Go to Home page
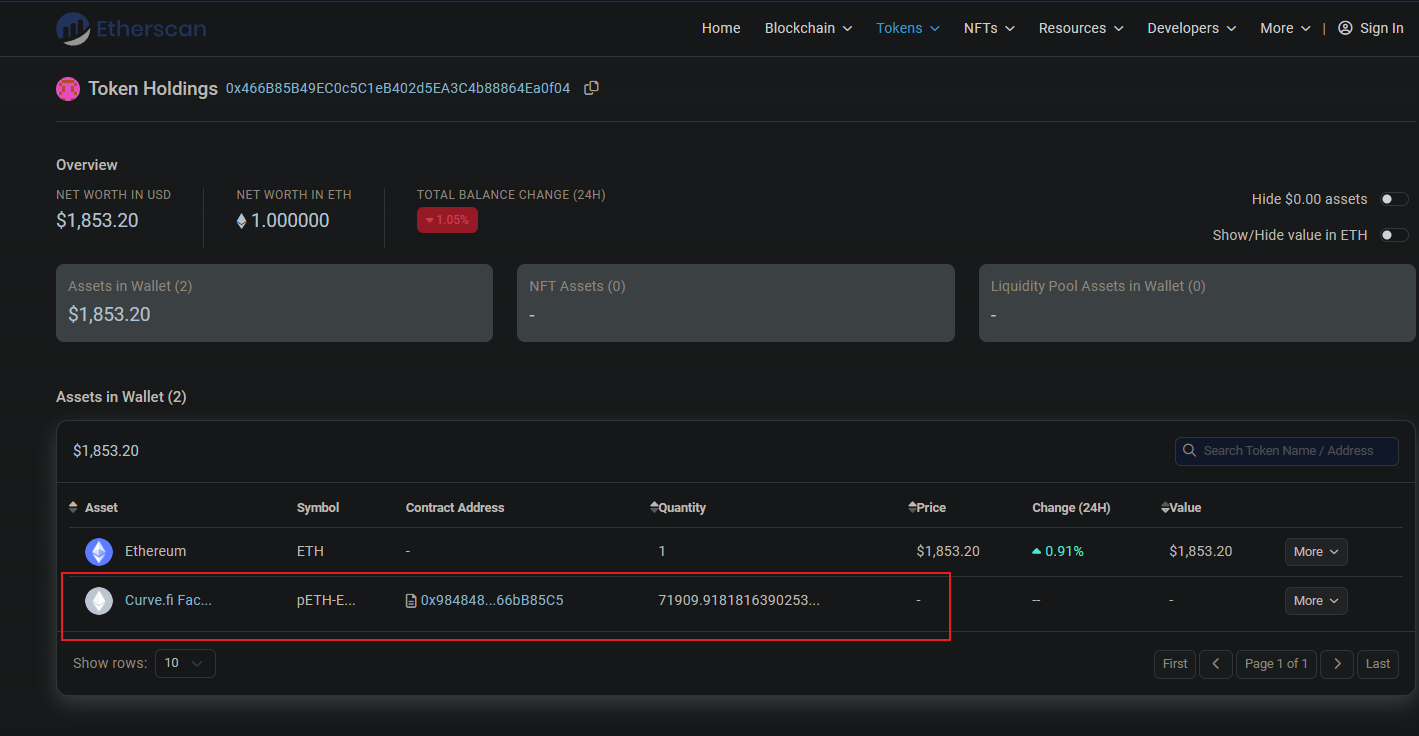Image resolution: width=1419 pixels, height=736 pixels. coord(721,28)
